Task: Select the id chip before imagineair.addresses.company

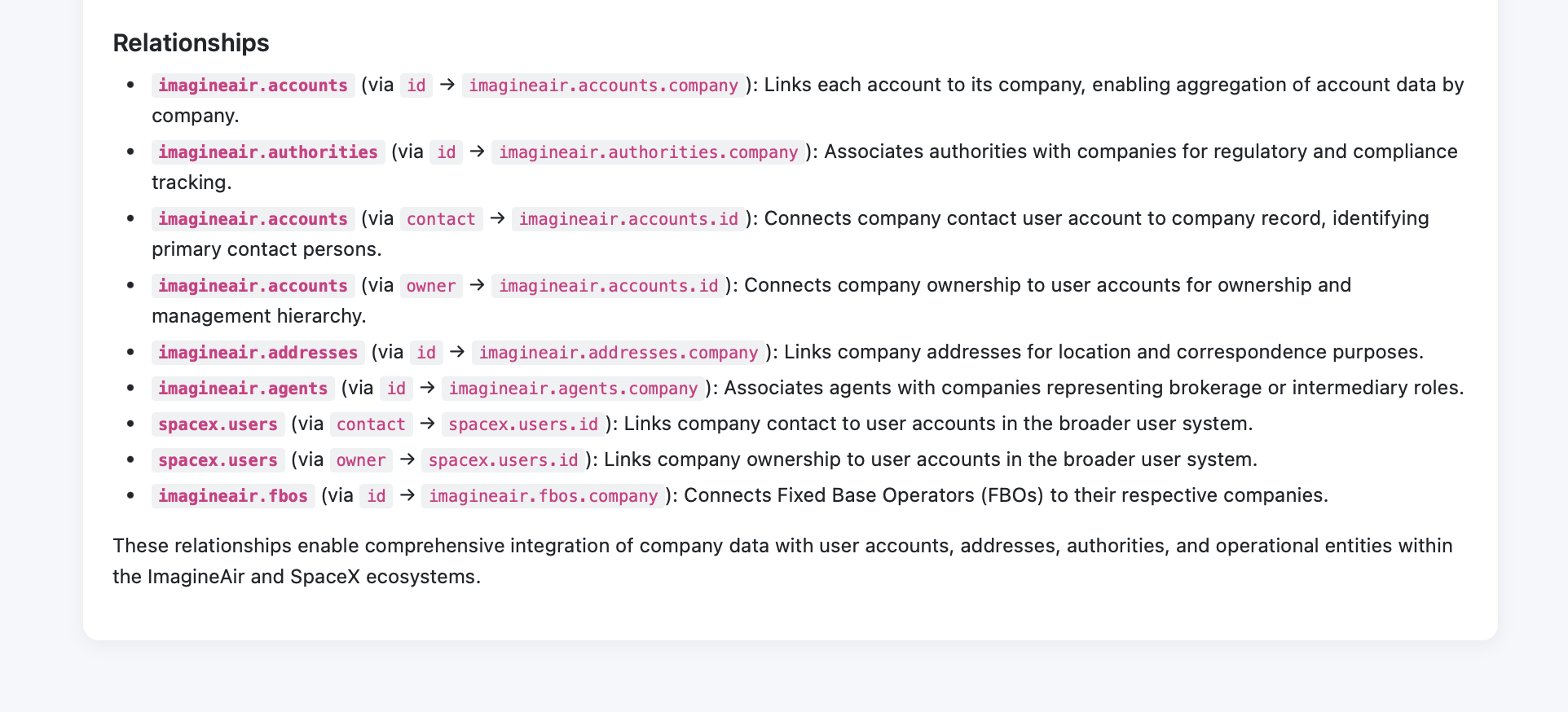Action: pyautogui.click(x=426, y=353)
